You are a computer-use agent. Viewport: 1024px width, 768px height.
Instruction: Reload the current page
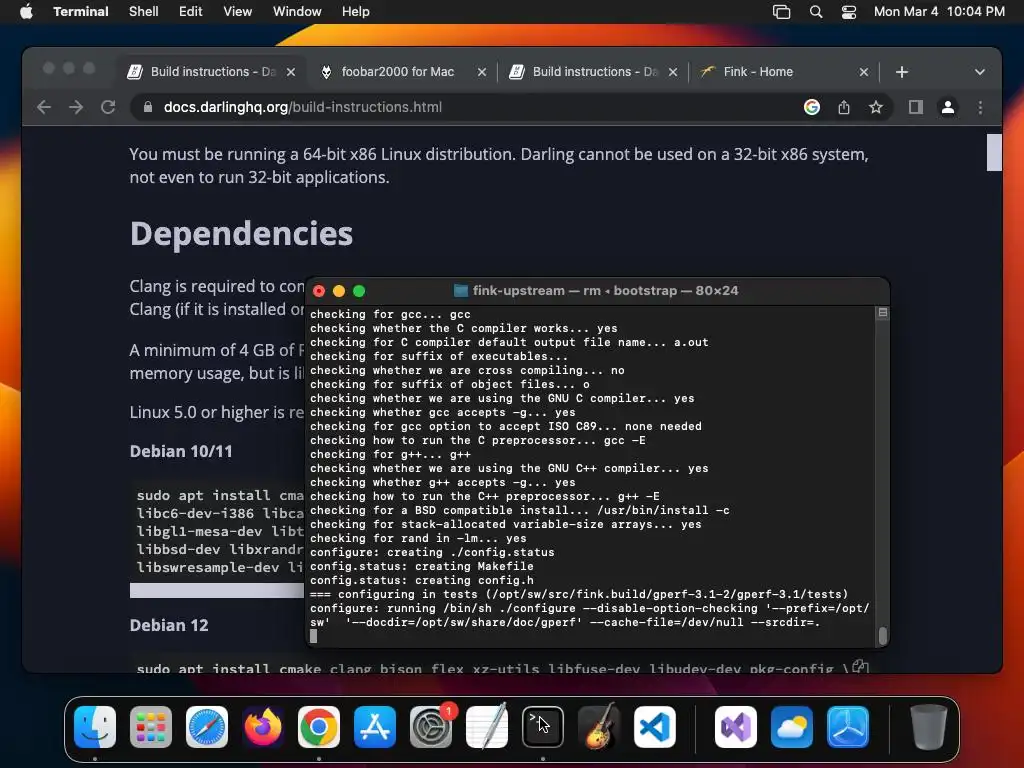pyautogui.click(x=108, y=107)
